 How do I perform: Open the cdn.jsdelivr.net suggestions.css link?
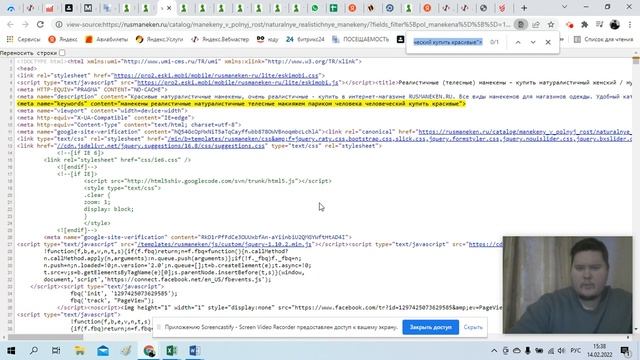161,146
